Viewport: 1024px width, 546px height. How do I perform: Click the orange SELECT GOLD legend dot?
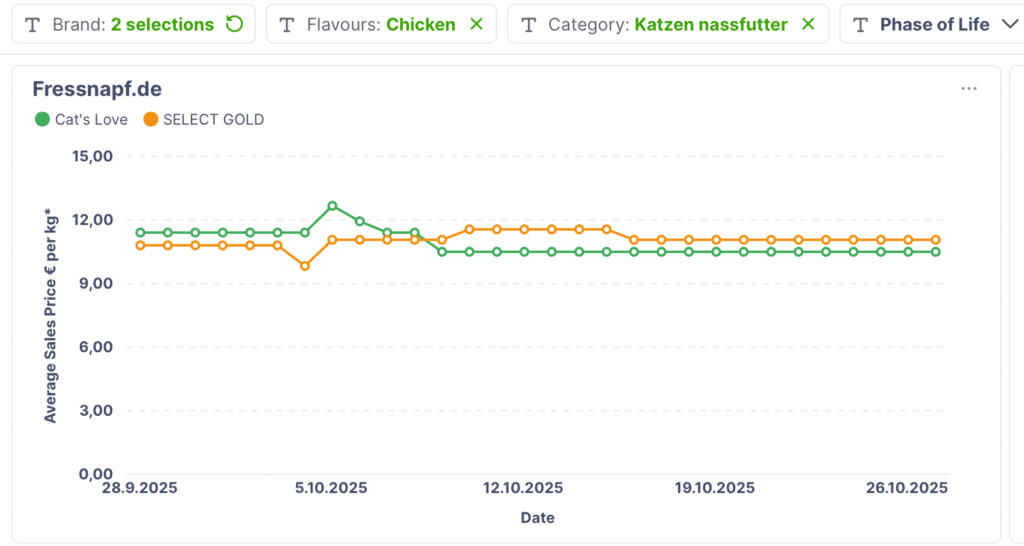click(x=150, y=119)
